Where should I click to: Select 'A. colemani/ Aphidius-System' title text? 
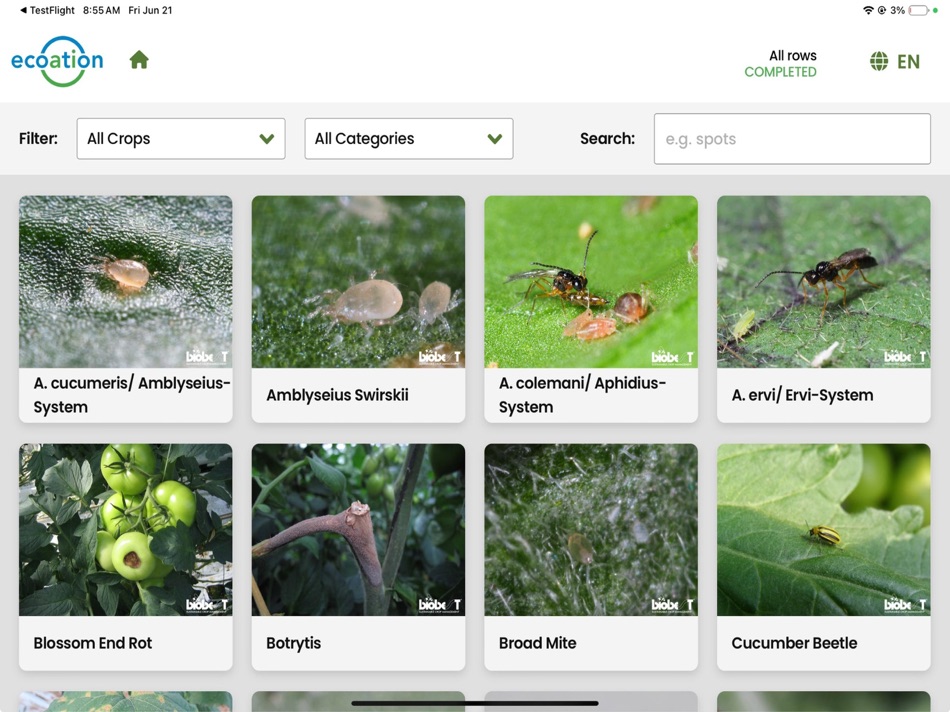coord(582,395)
